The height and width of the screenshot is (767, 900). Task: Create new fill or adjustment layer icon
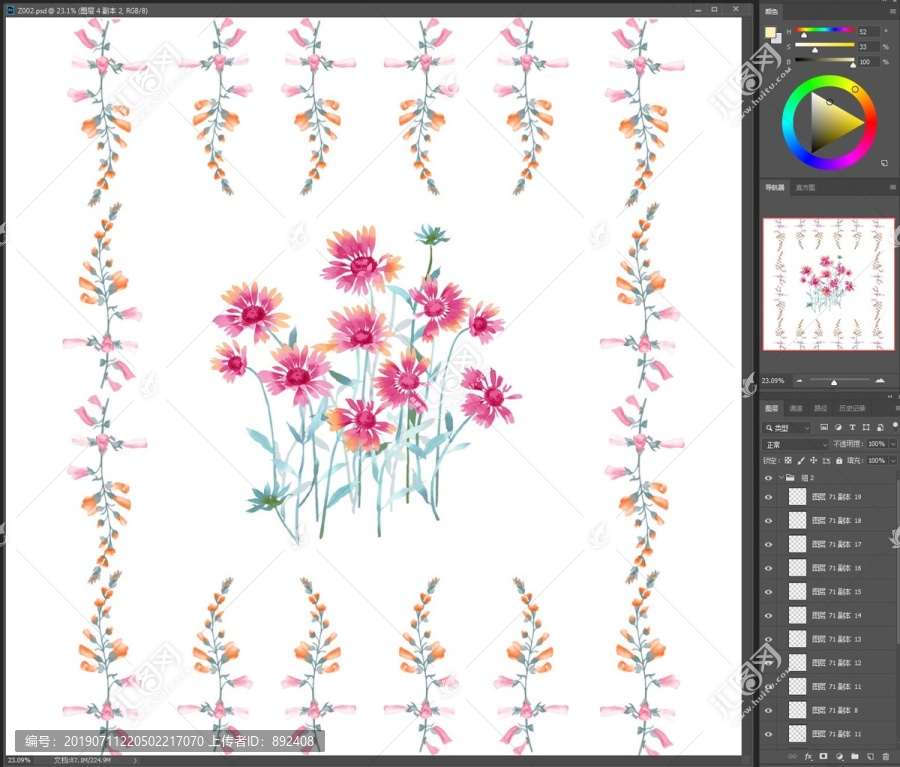840,757
